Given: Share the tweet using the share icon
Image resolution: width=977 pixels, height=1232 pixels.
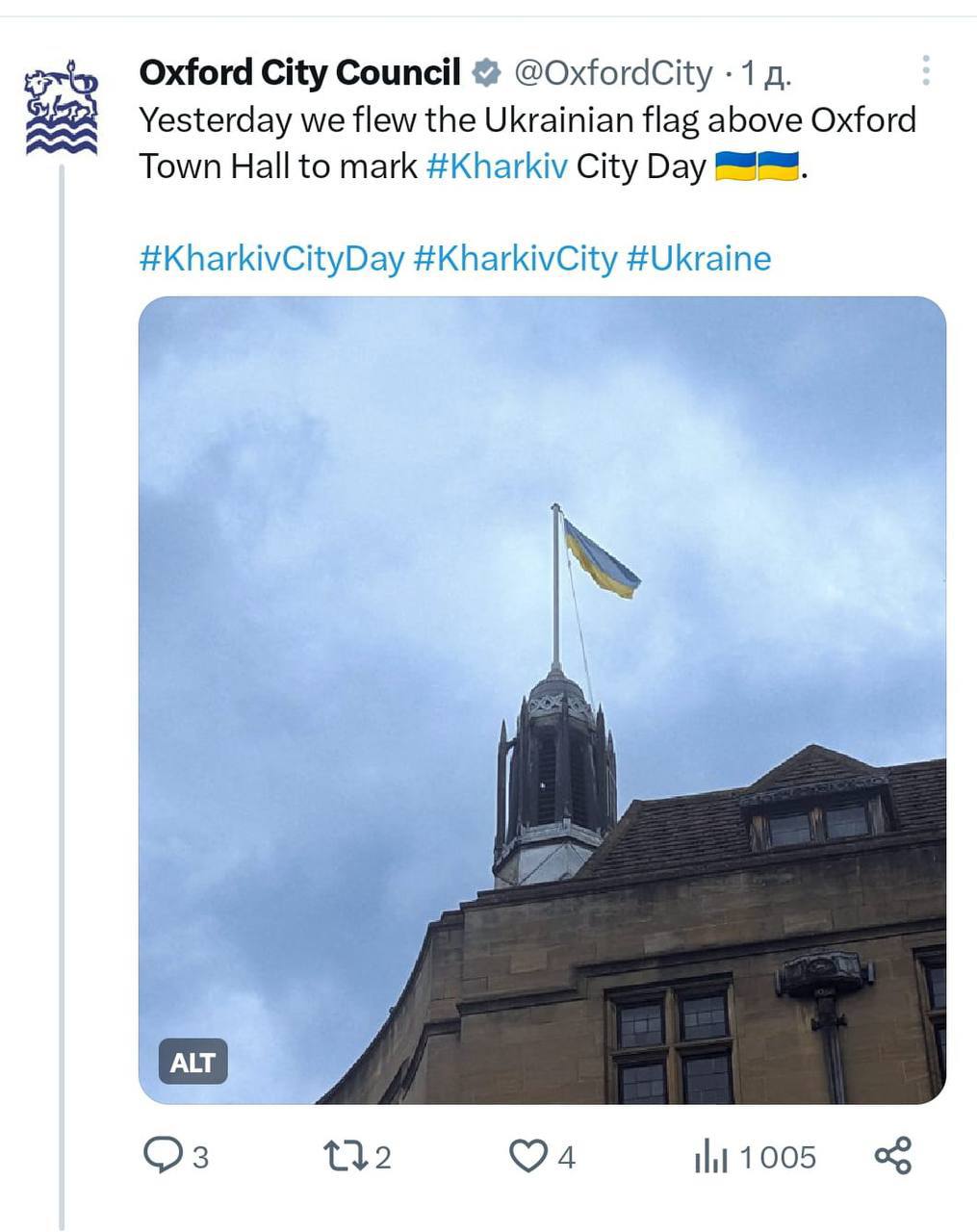Looking at the screenshot, I should click(892, 1156).
